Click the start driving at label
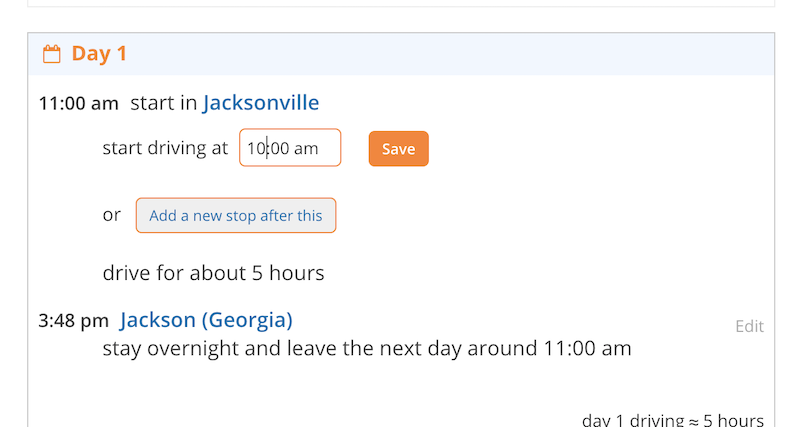Image resolution: width=800 pixels, height=427 pixels. click(x=165, y=148)
